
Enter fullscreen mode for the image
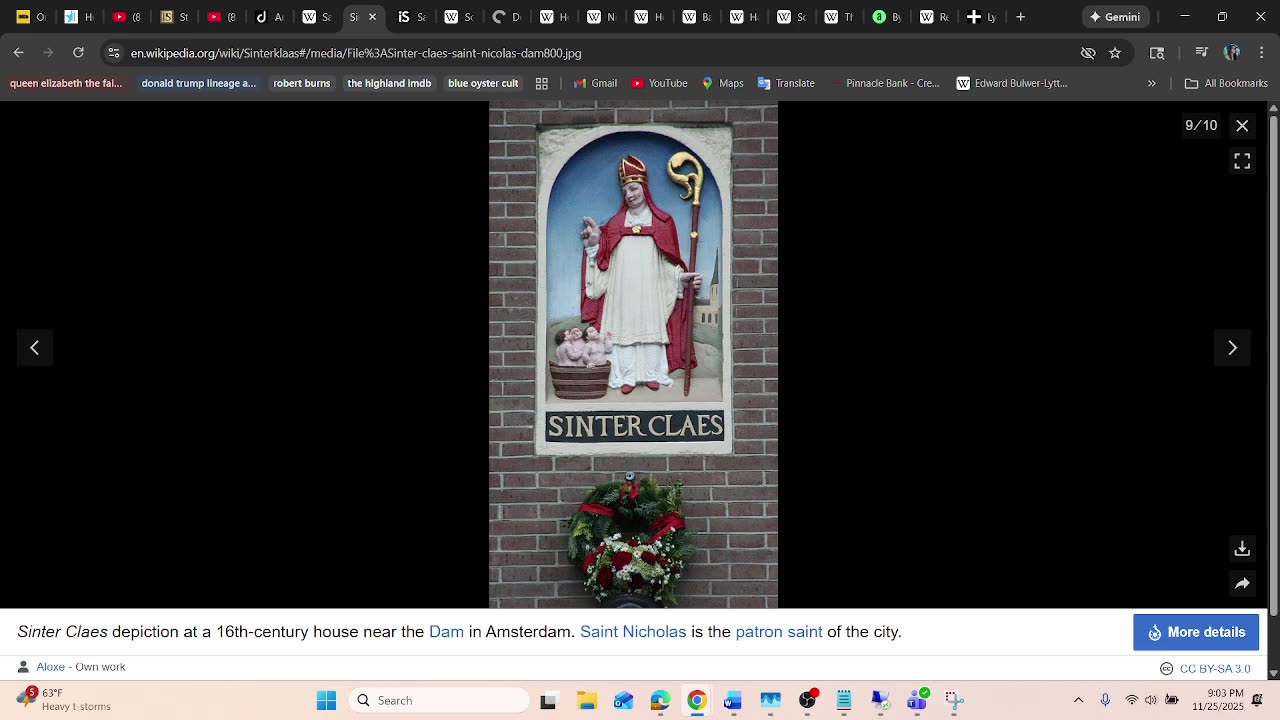[1242, 161]
